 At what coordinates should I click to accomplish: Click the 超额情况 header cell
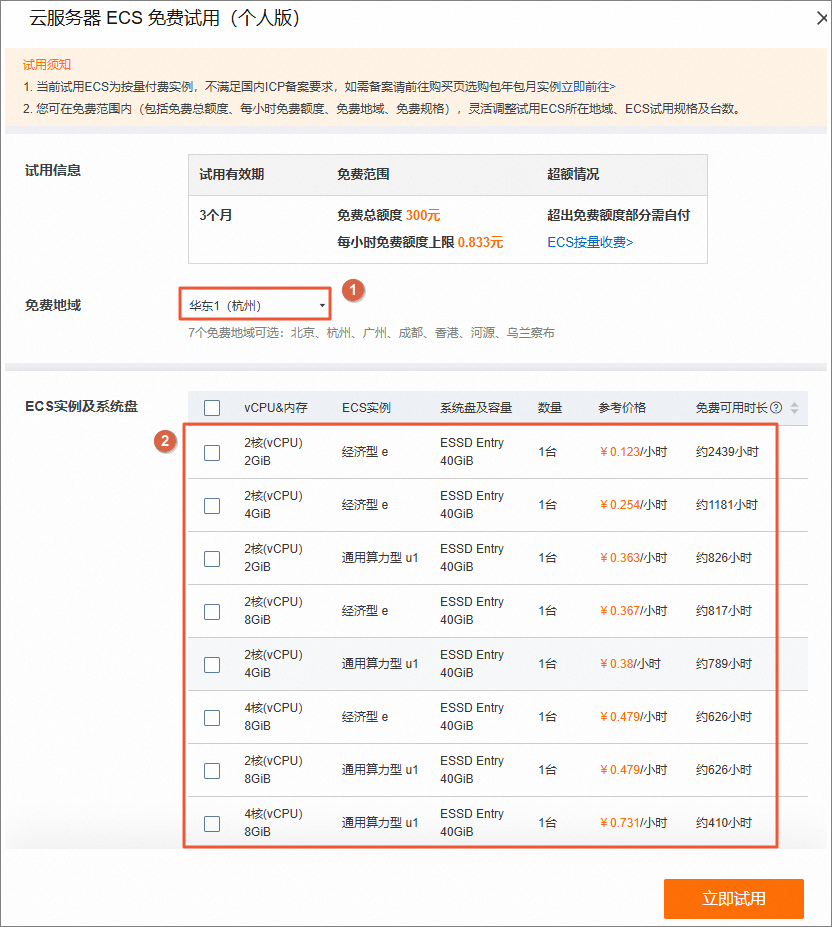[573, 174]
